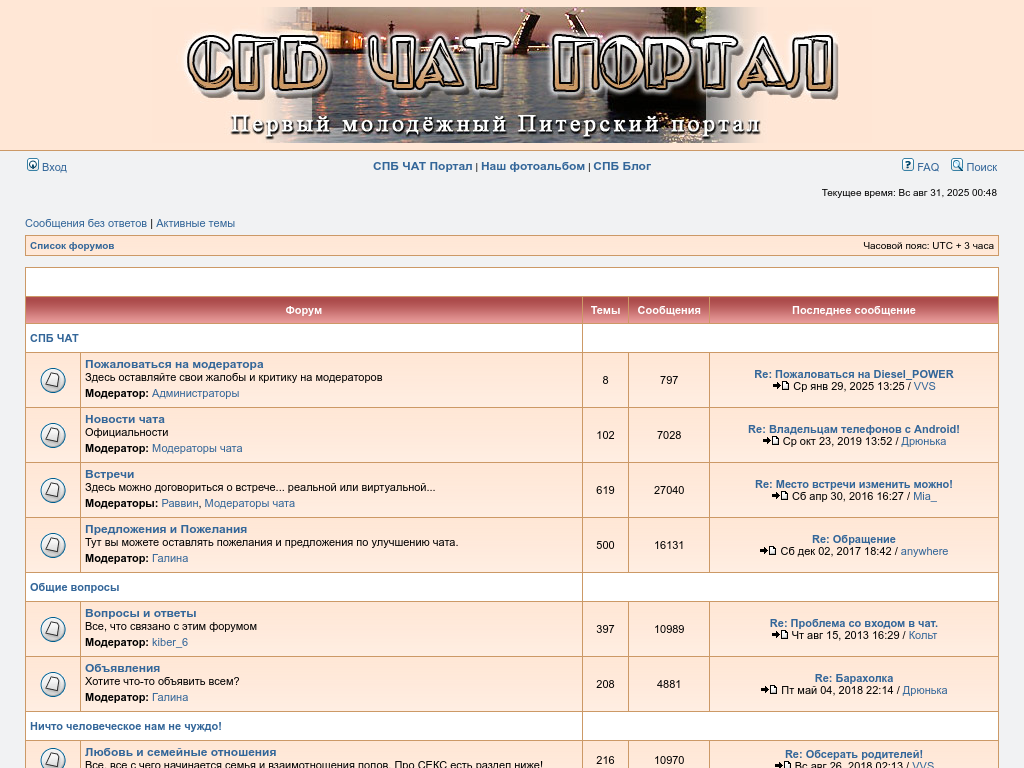This screenshot has width=1024, height=768.
Task: Open latest post icon in Объявления row
Action: point(769,690)
